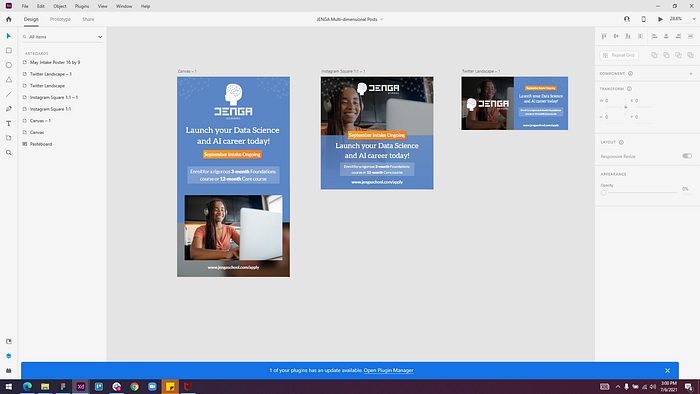The height and width of the screenshot is (394, 700).
Task: Apply Exclude Overlap boolean operation
Action: [x=690, y=55]
